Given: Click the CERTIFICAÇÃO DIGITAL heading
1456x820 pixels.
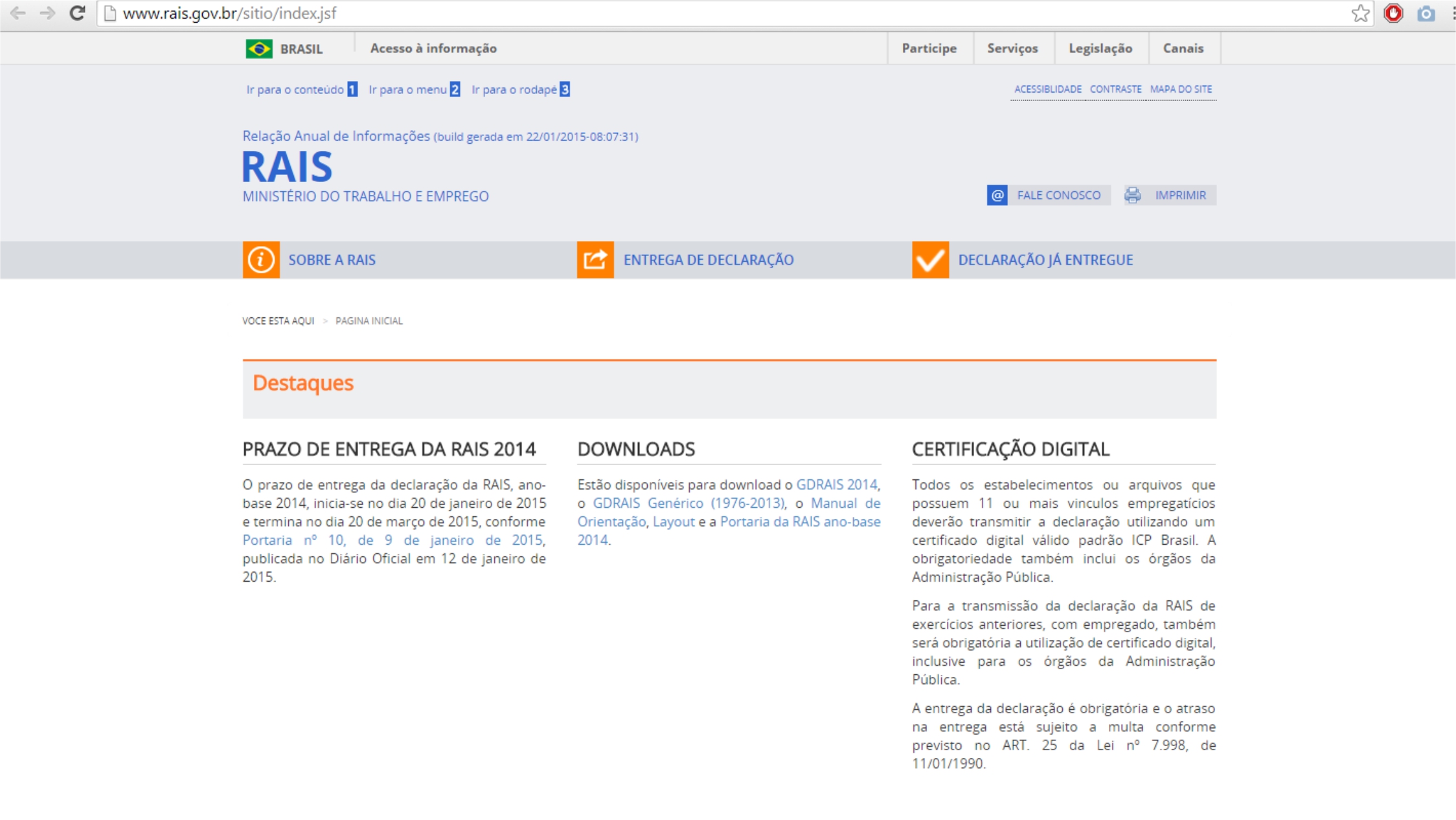Looking at the screenshot, I should pyautogui.click(x=1010, y=449).
